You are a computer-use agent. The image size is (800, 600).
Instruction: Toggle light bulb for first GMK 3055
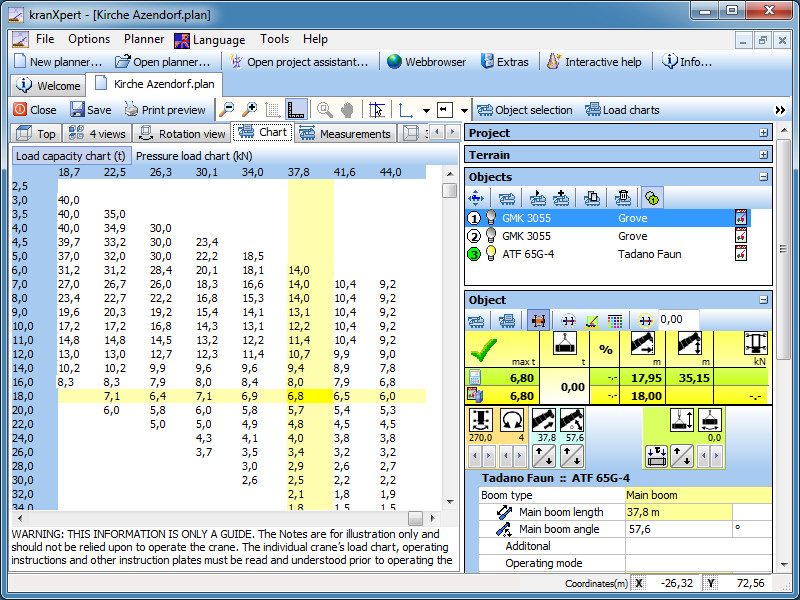pos(491,218)
